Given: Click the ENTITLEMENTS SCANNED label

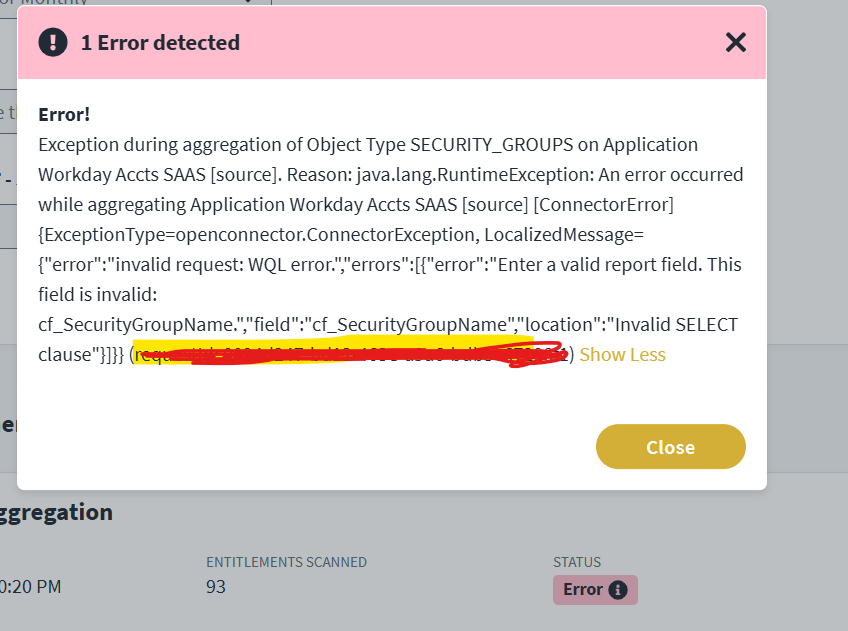Looking at the screenshot, I should pos(286,562).
